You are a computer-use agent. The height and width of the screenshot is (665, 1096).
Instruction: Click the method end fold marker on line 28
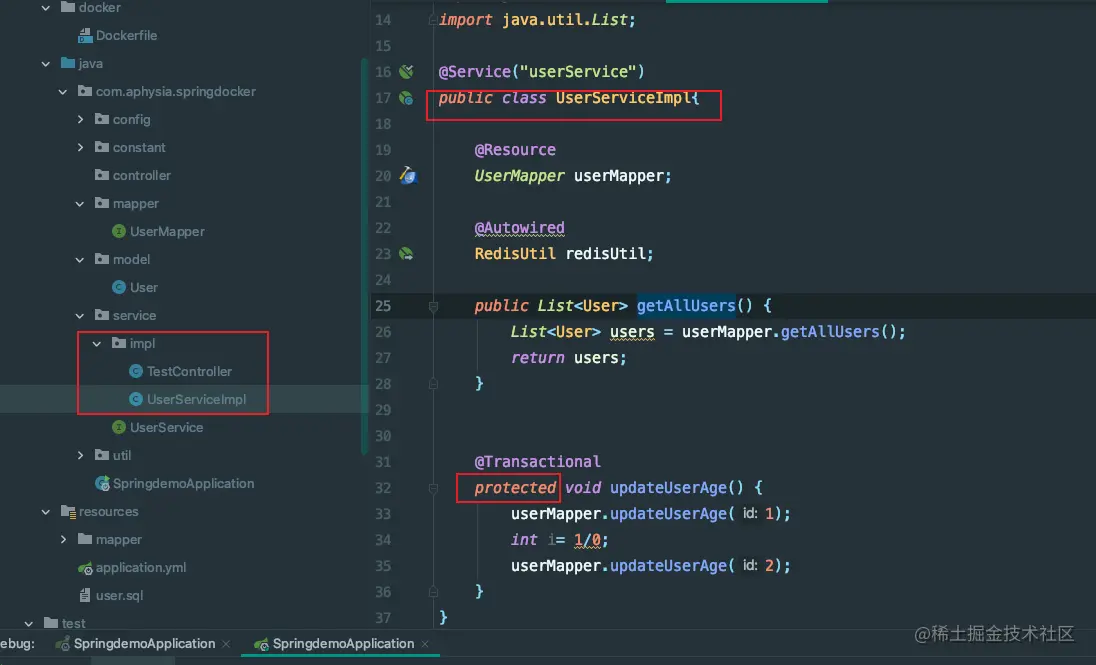pyautogui.click(x=433, y=384)
